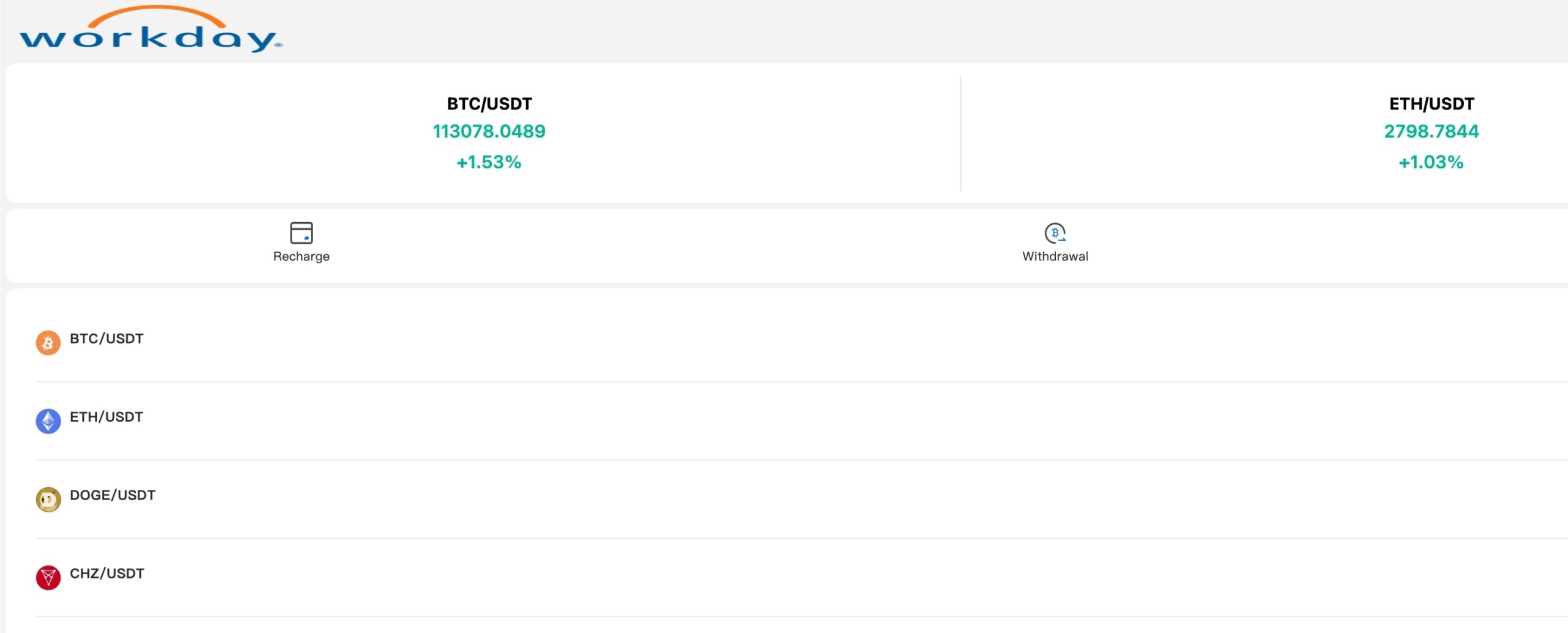Click the blue Ethereum coin icon
1568x633 pixels.
[48, 421]
